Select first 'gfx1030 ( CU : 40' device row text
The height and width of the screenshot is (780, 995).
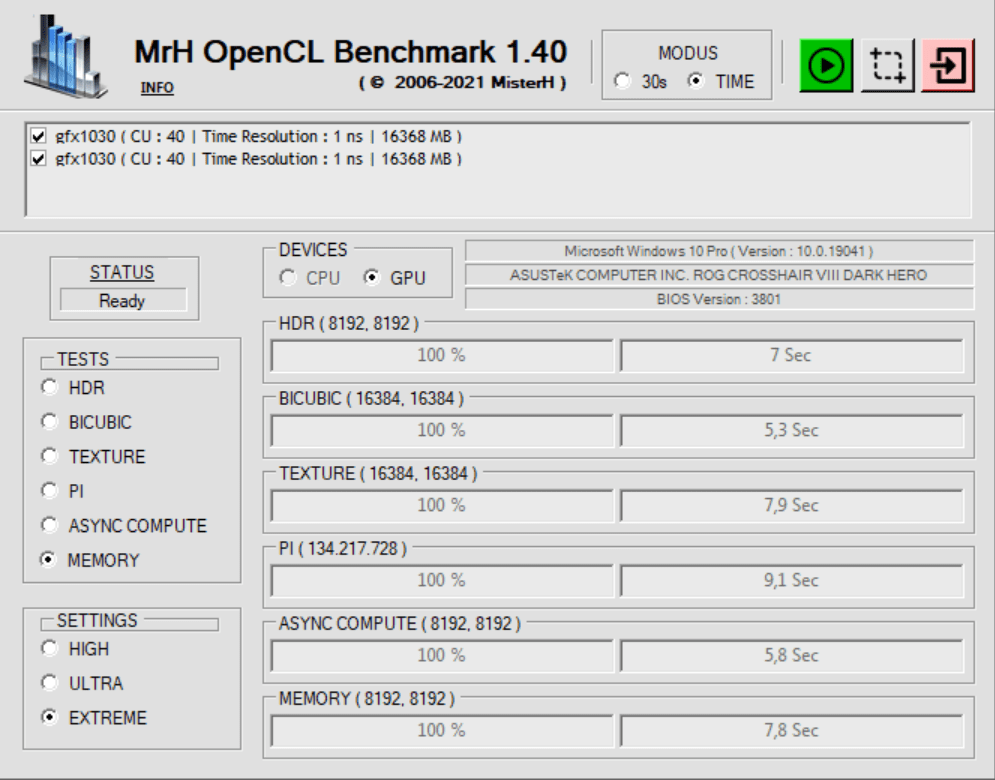[x=258, y=136]
